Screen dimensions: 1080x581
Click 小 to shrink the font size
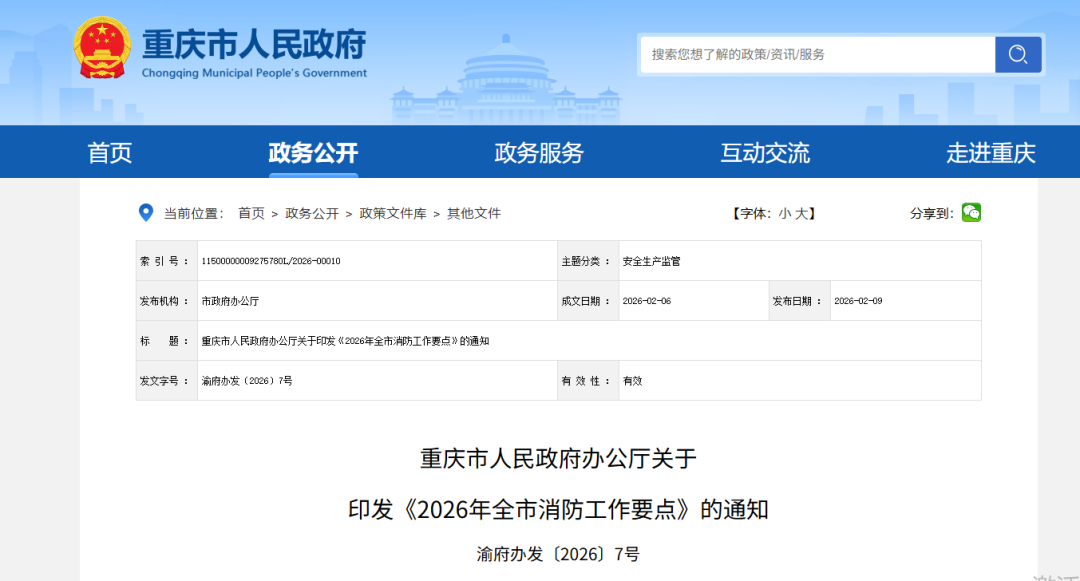pos(786,212)
